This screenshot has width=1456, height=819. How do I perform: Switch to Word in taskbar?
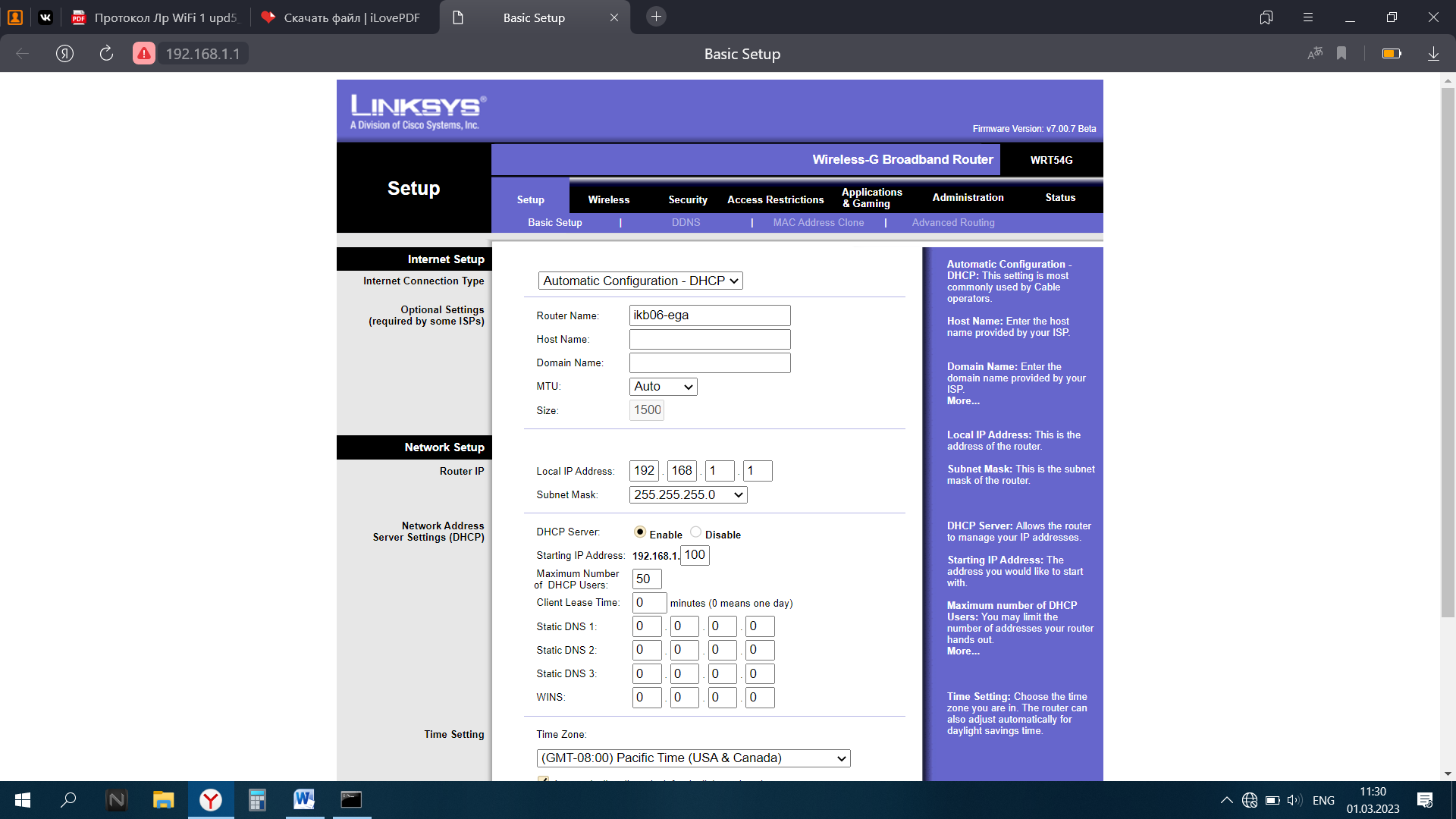pos(305,800)
